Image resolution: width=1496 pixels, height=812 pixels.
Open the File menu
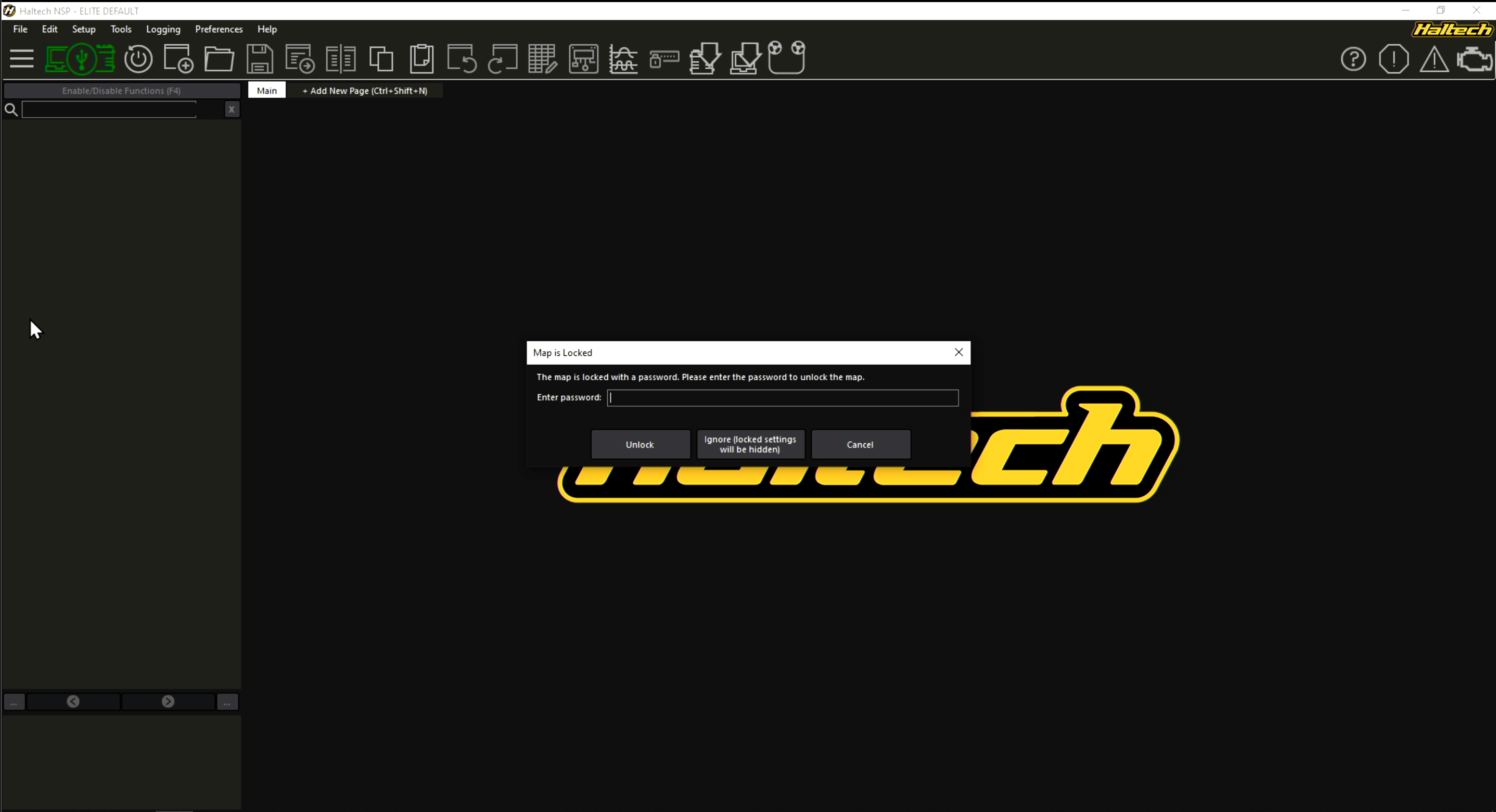(x=20, y=29)
